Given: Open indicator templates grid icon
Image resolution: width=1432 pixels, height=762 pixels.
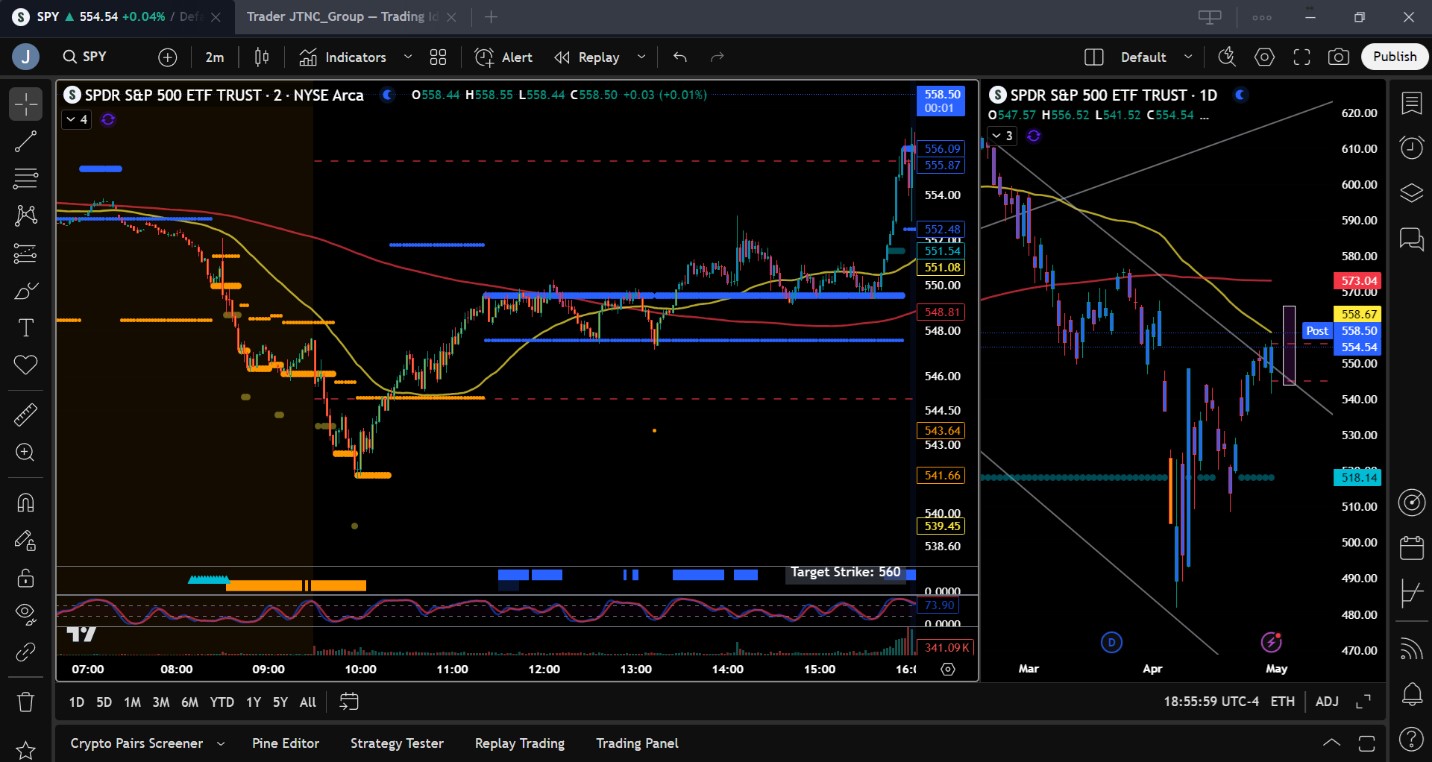Looking at the screenshot, I should click(x=438, y=57).
